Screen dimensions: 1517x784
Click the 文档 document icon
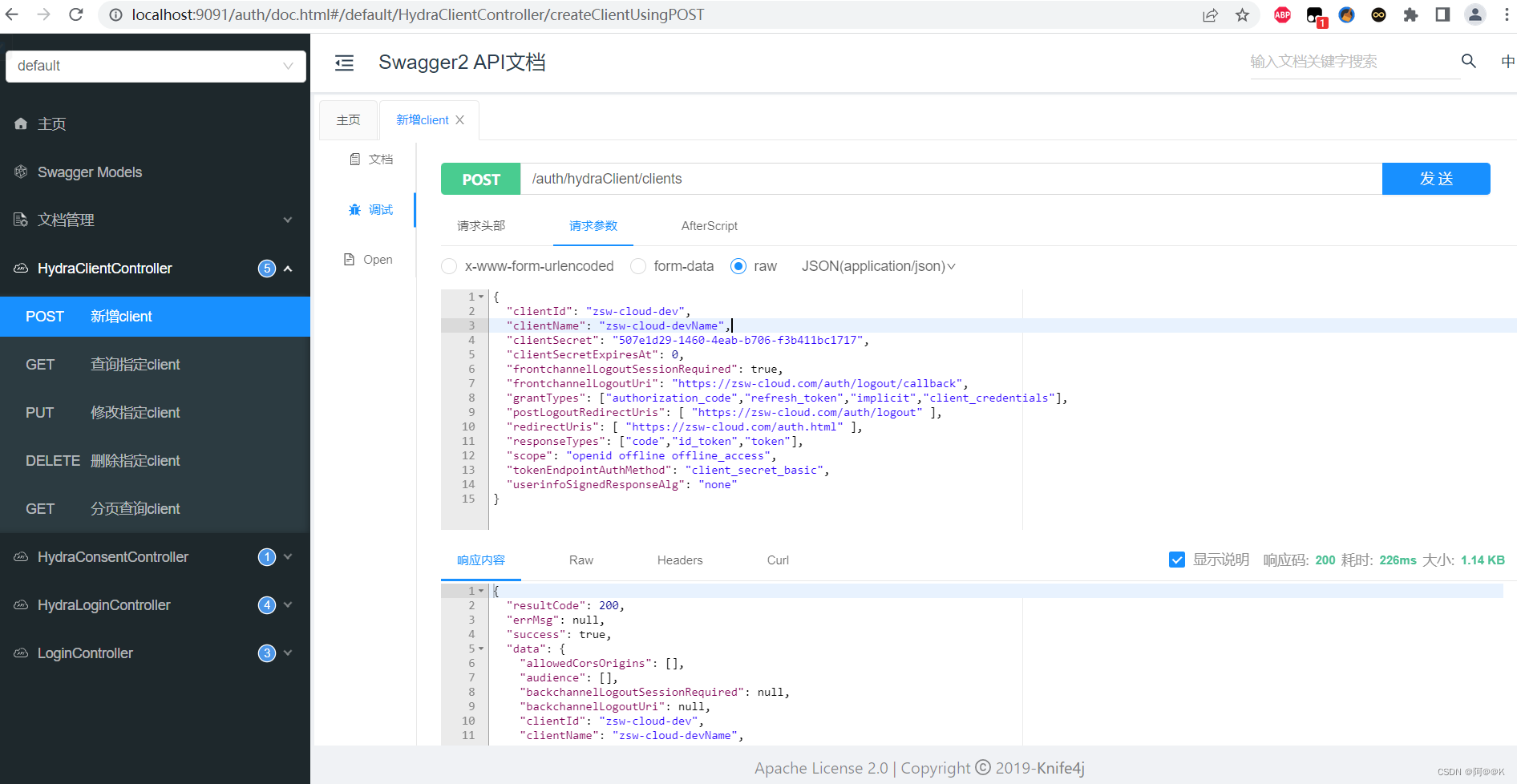(x=354, y=160)
